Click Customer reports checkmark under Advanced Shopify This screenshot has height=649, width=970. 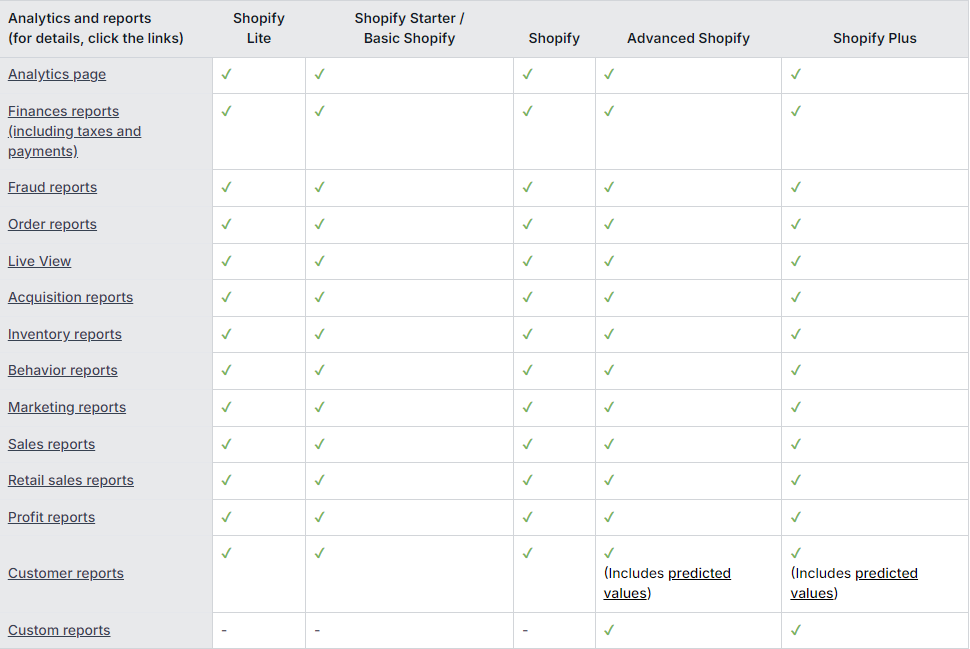coord(609,553)
